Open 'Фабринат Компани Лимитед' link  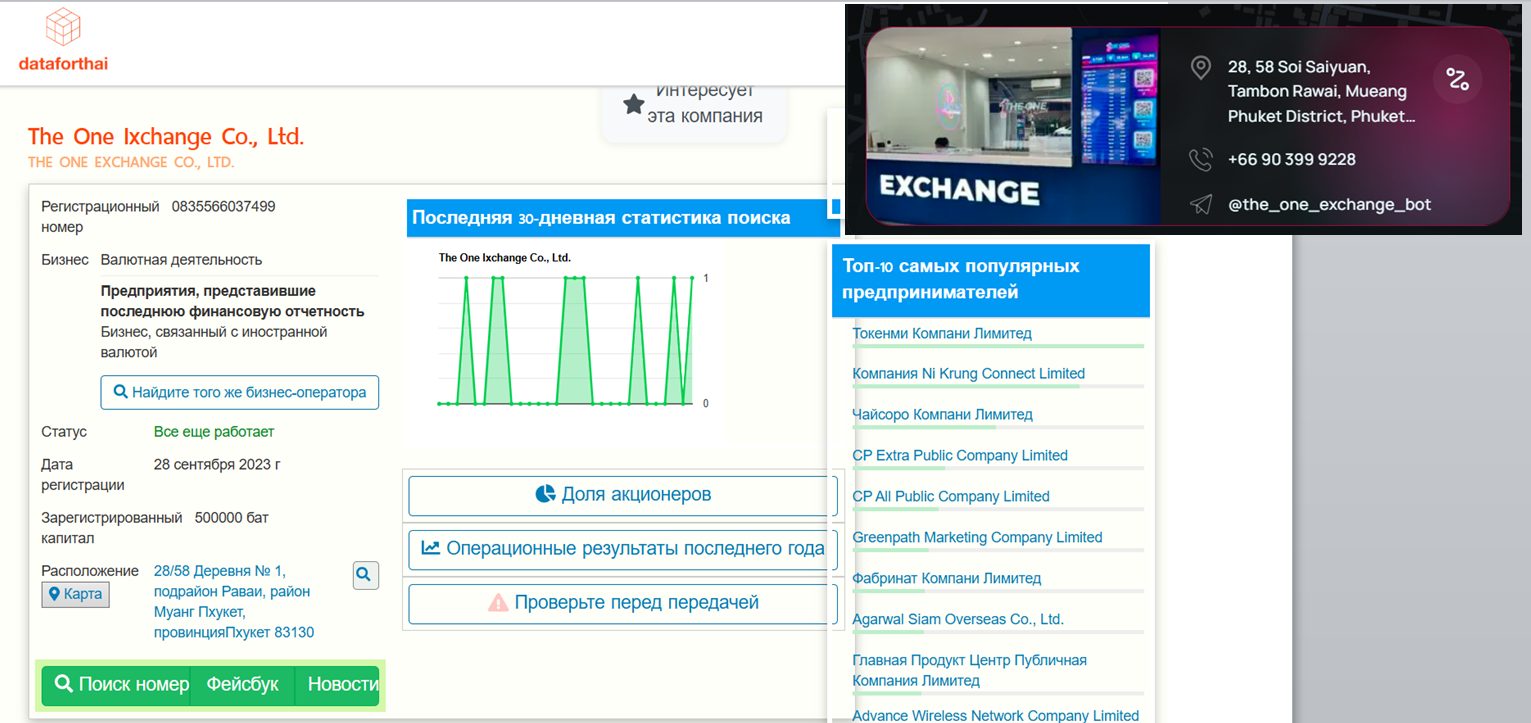click(947, 578)
